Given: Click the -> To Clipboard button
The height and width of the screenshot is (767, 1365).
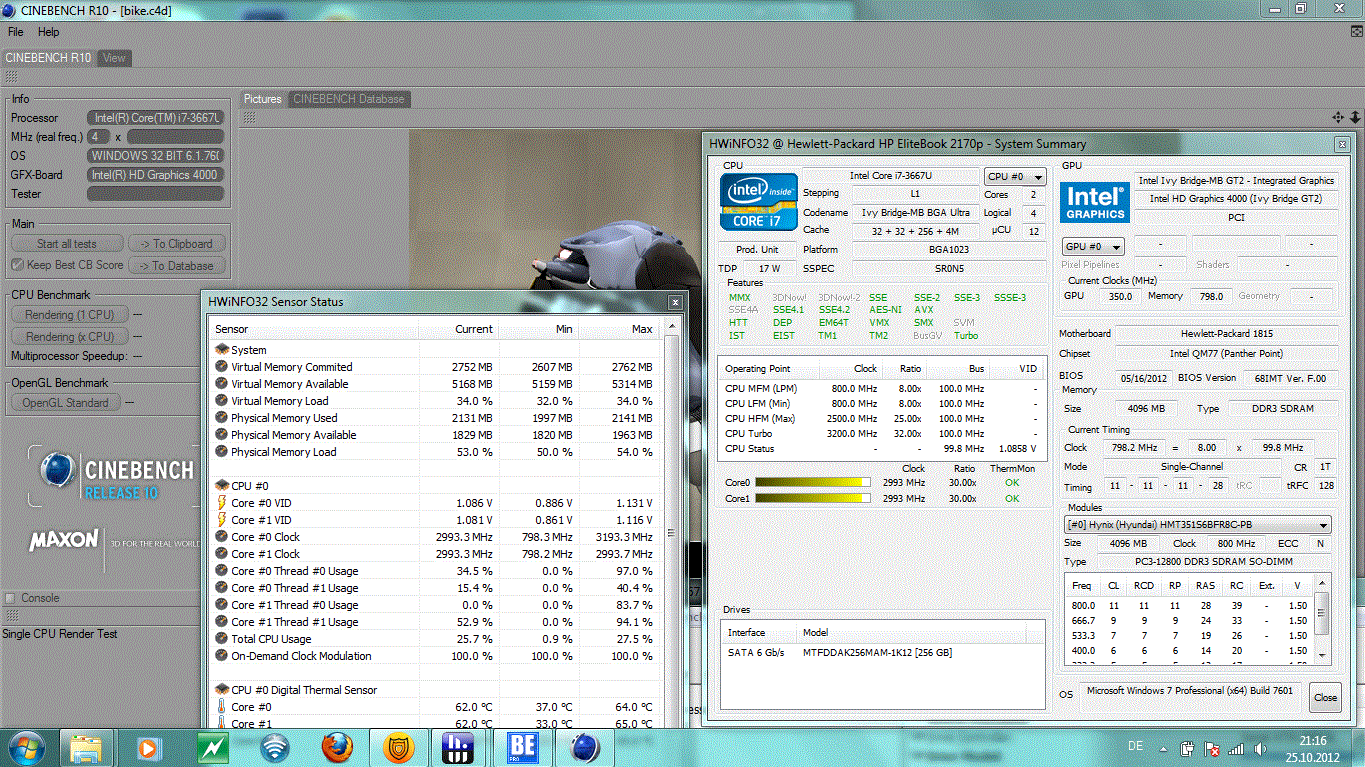Looking at the screenshot, I should (x=176, y=243).
